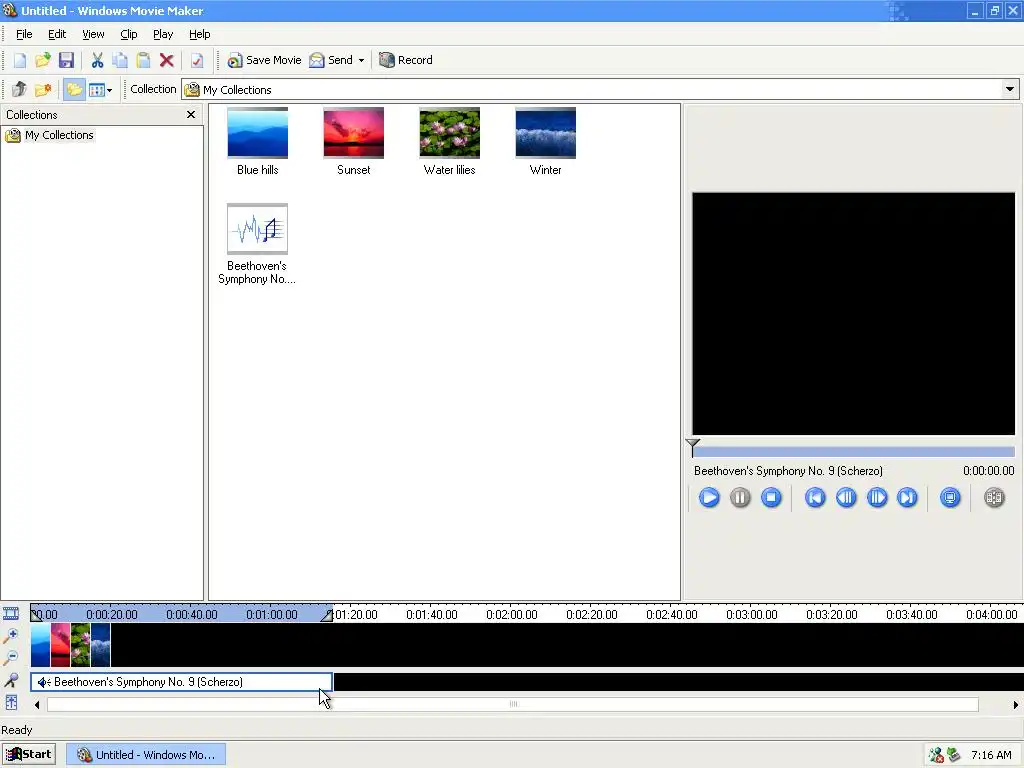1024x768 pixels.
Task: Select the Sunset clip thumbnail
Action: click(353, 133)
